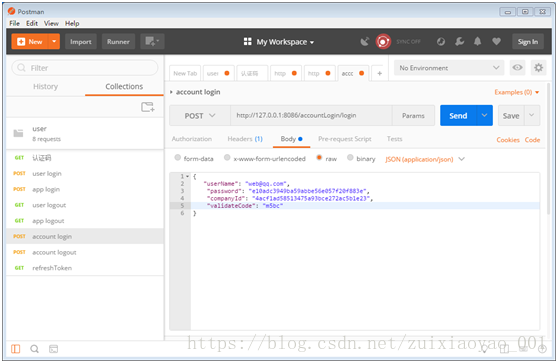The height and width of the screenshot is (363, 558).
Task: Save the request
Action: point(511,116)
